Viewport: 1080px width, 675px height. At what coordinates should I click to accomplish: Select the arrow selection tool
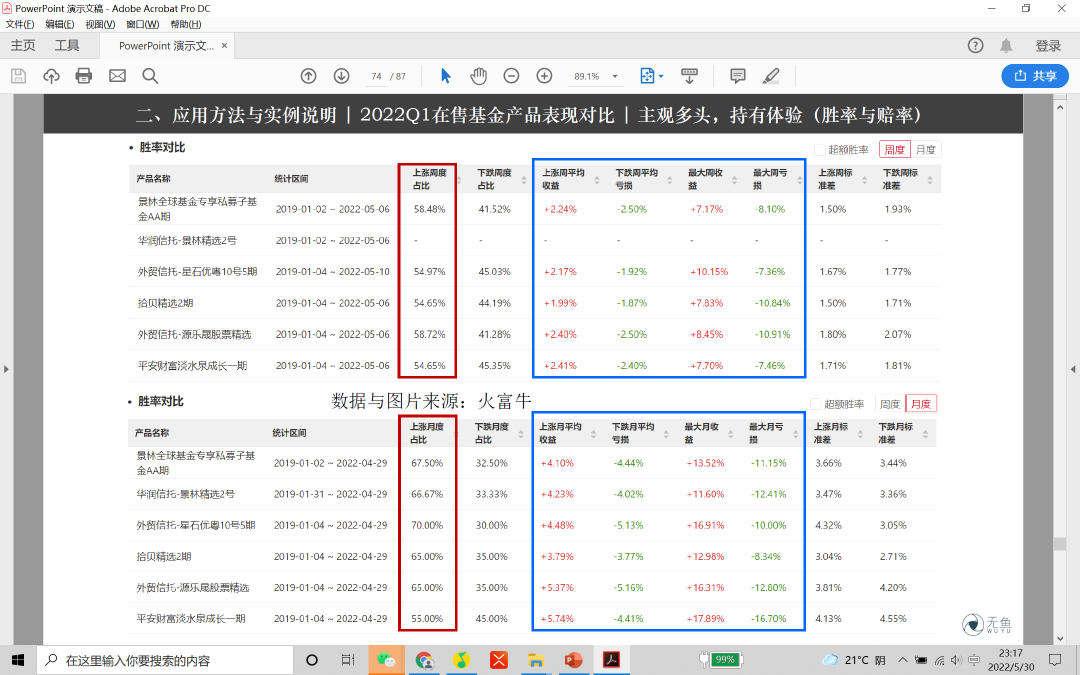[x=446, y=76]
